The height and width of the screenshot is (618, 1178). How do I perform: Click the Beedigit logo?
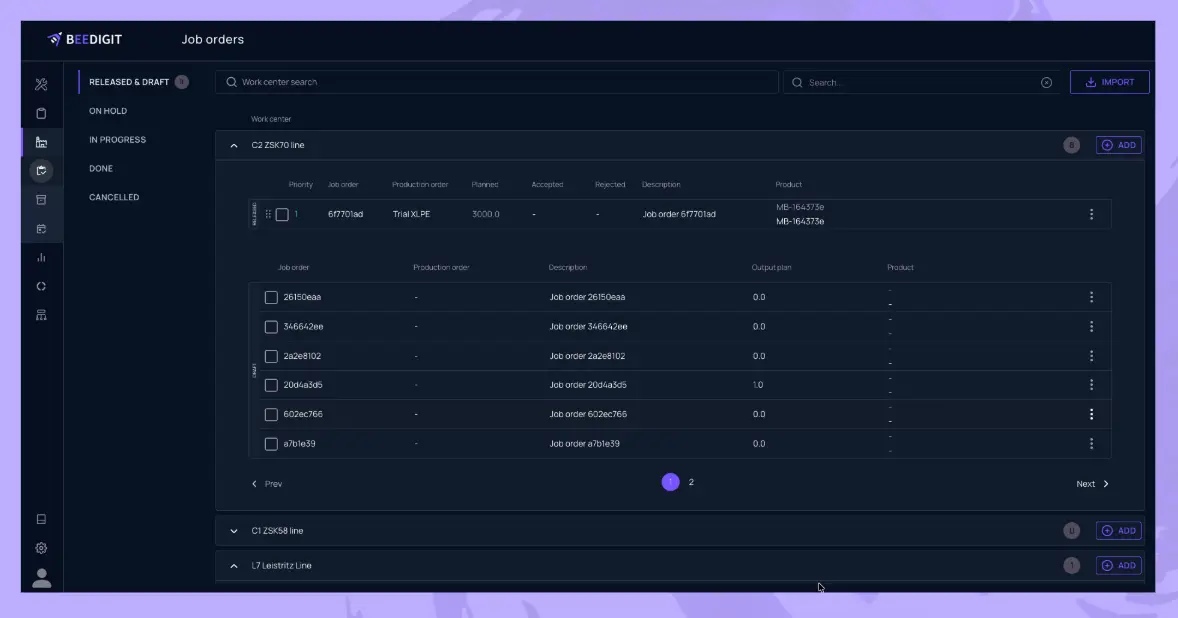85,39
